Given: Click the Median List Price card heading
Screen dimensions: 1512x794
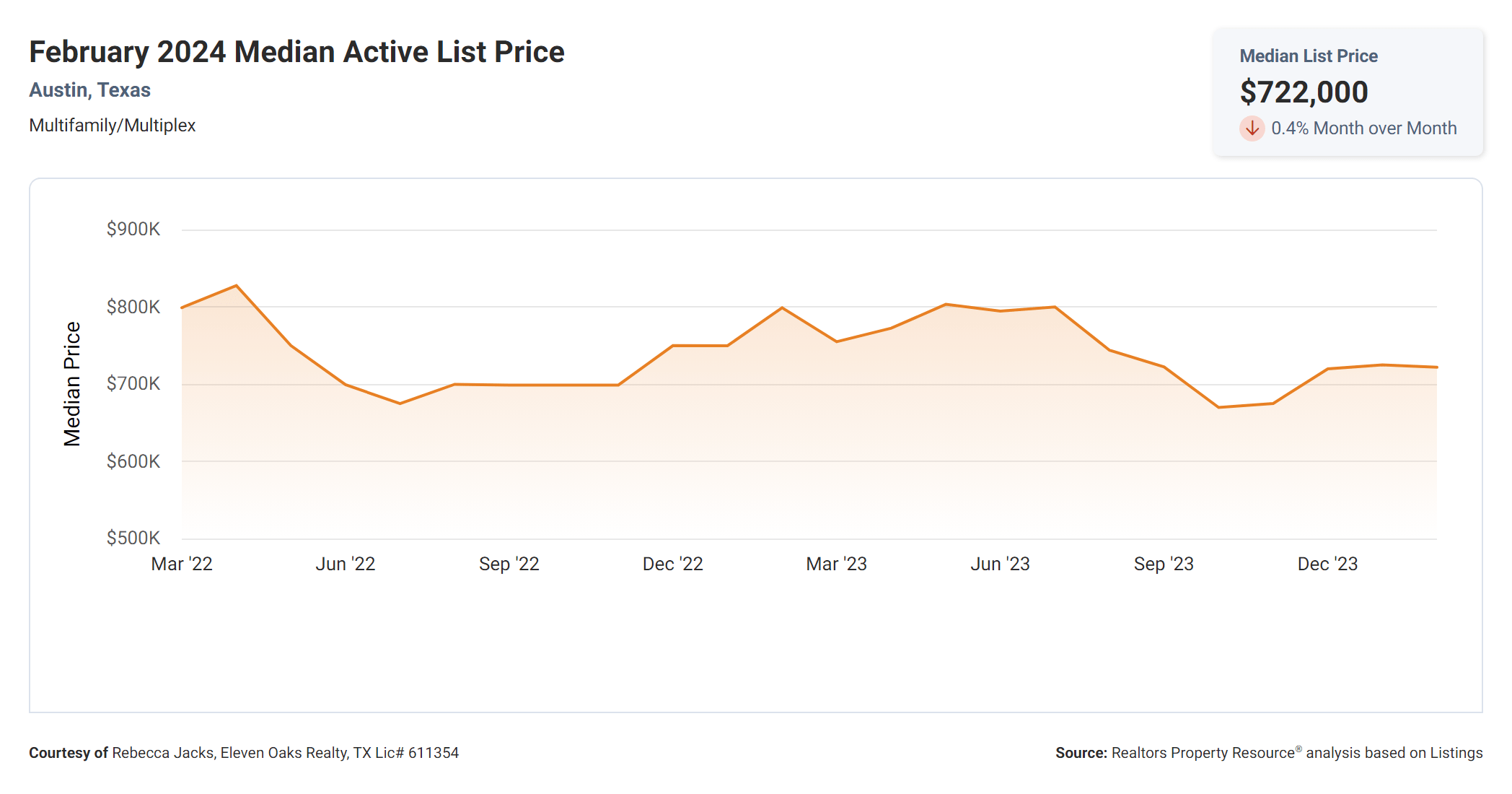Looking at the screenshot, I should coord(1309,56).
